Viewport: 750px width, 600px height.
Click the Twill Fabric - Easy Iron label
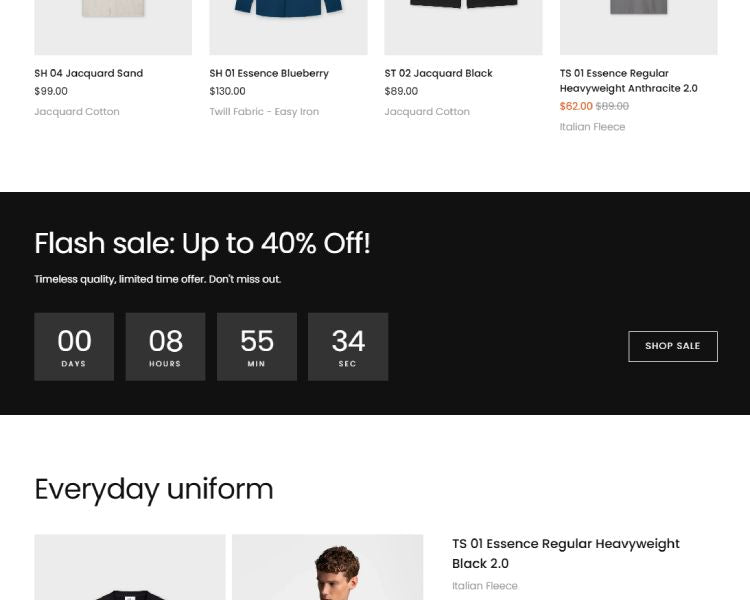pyautogui.click(x=264, y=112)
